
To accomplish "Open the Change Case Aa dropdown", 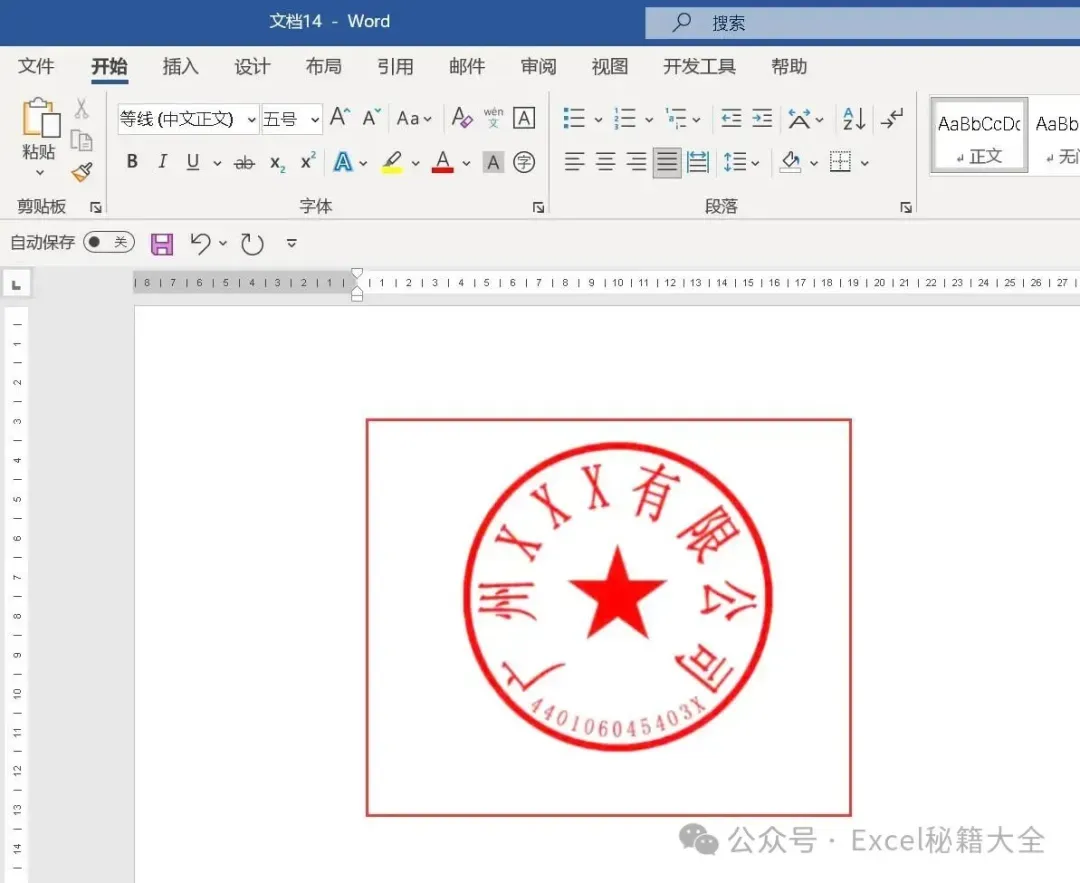I will pyautogui.click(x=415, y=118).
